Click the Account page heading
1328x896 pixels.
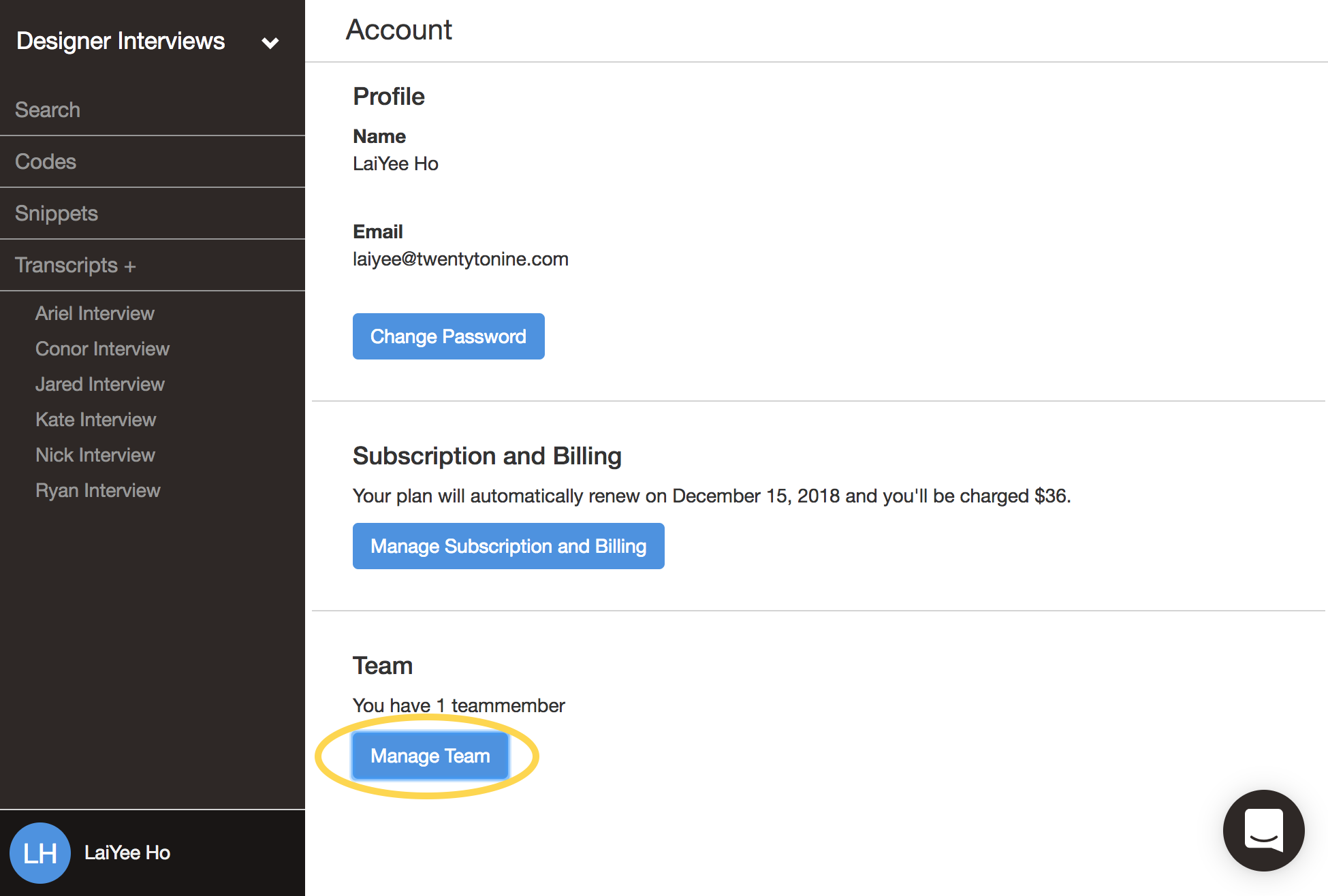click(x=399, y=30)
